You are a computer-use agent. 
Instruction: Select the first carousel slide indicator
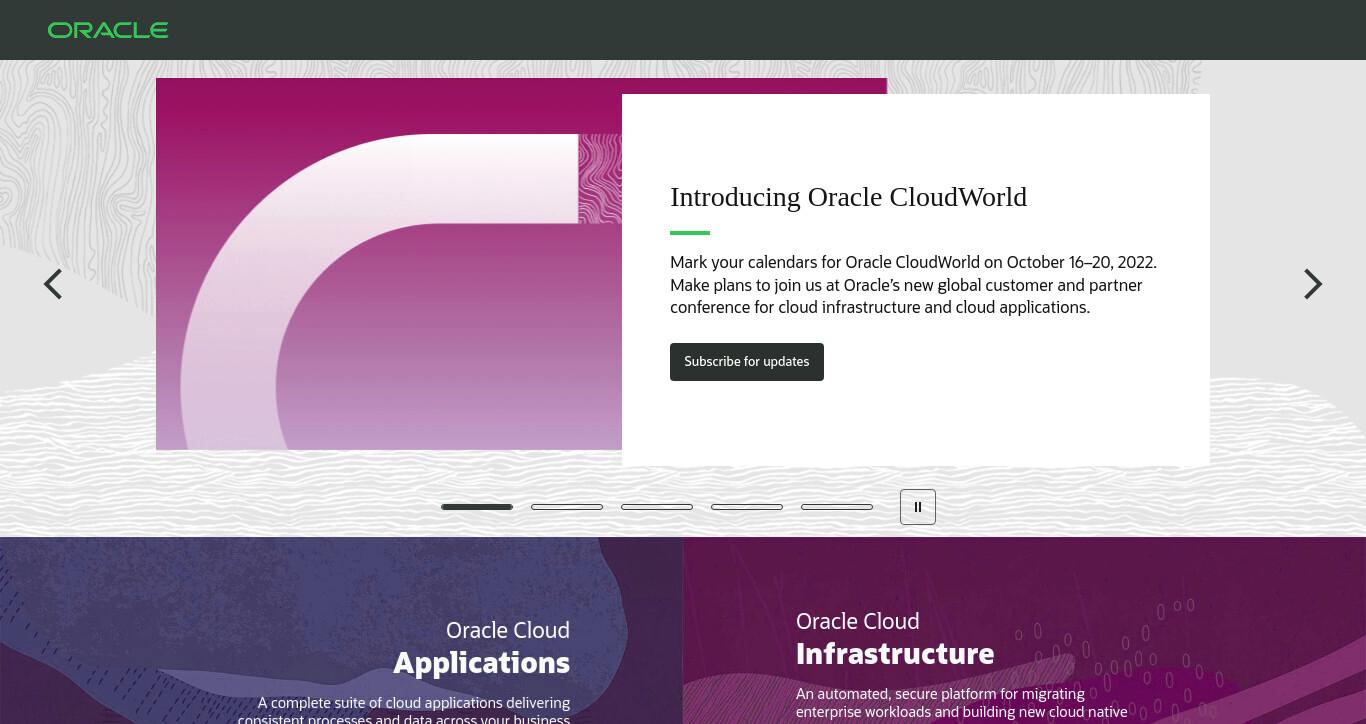[x=477, y=507]
